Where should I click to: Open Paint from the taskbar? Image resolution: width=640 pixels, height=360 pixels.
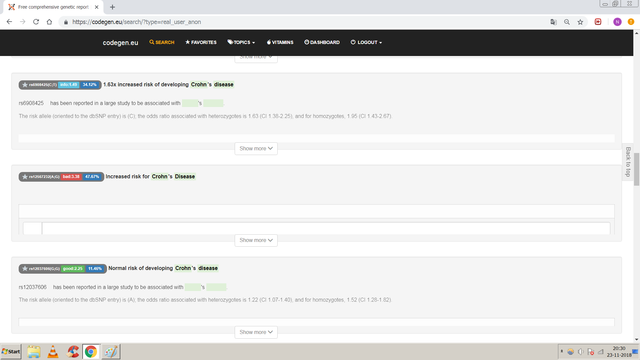111,352
